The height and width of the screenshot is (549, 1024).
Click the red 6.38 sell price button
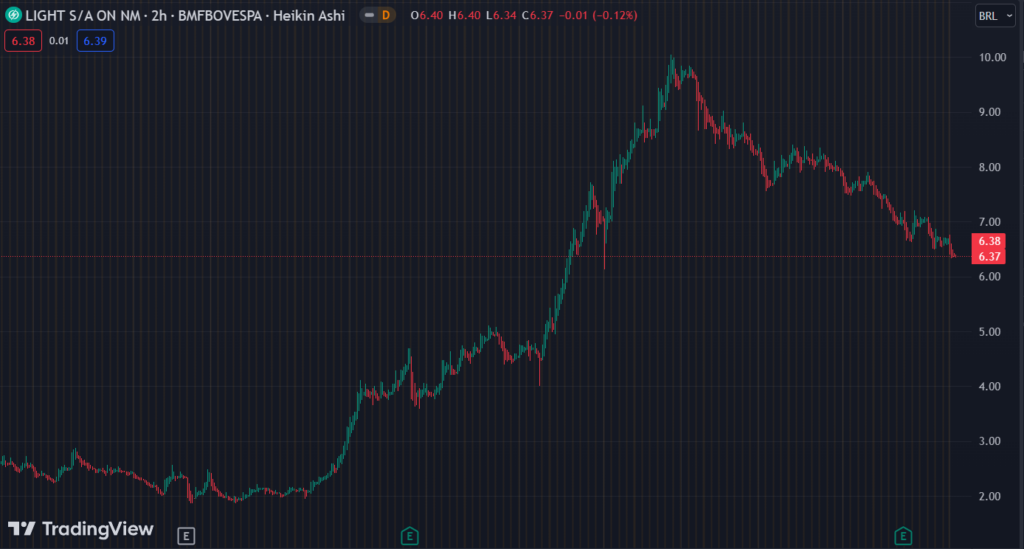(x=23, y=41)
